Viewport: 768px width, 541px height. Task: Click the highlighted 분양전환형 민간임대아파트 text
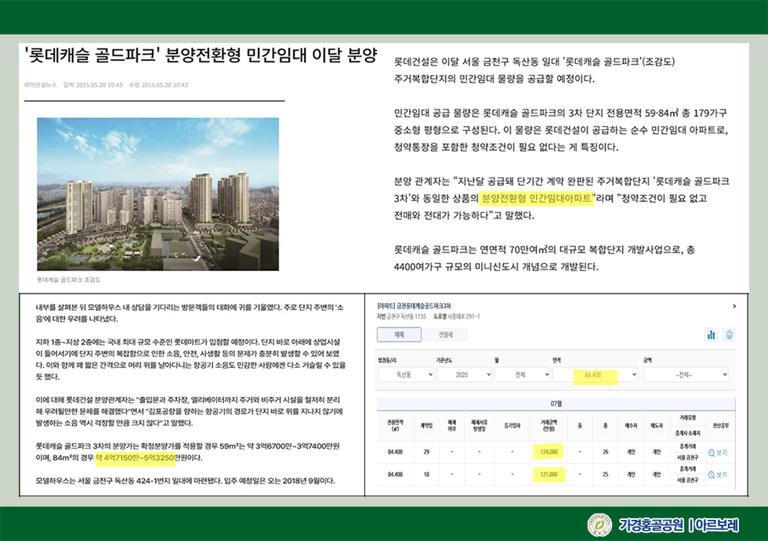pos(537,198)
